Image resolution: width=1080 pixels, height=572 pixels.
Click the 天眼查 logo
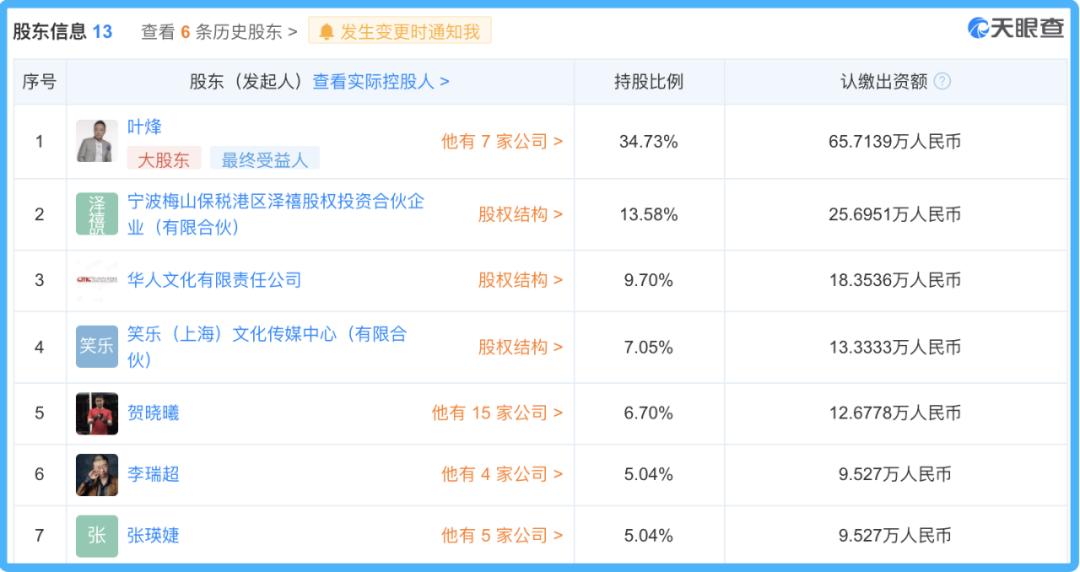(1016, 29)
